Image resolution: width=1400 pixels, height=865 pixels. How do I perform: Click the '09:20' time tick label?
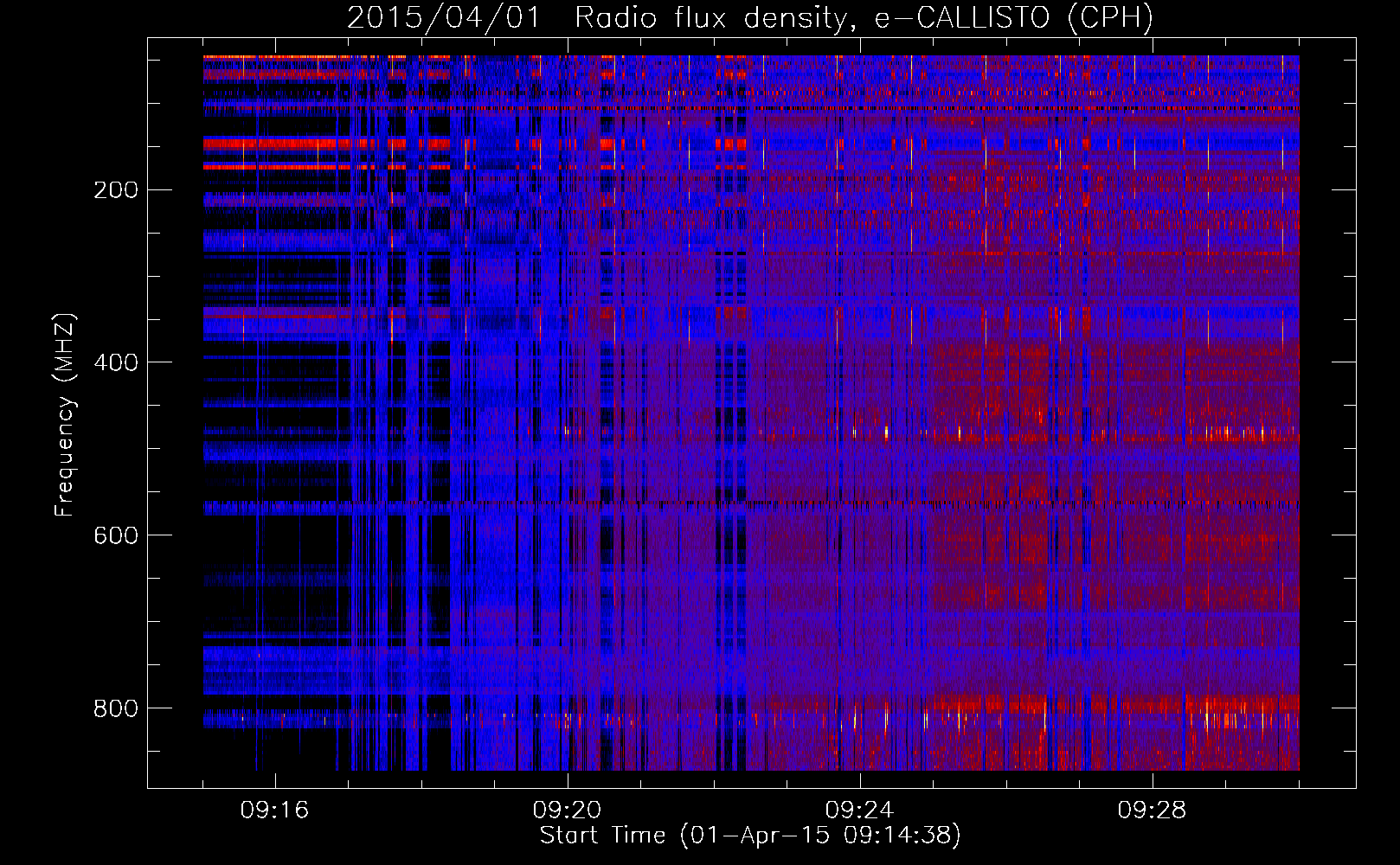pyautogui.click(x=568, y=811)
